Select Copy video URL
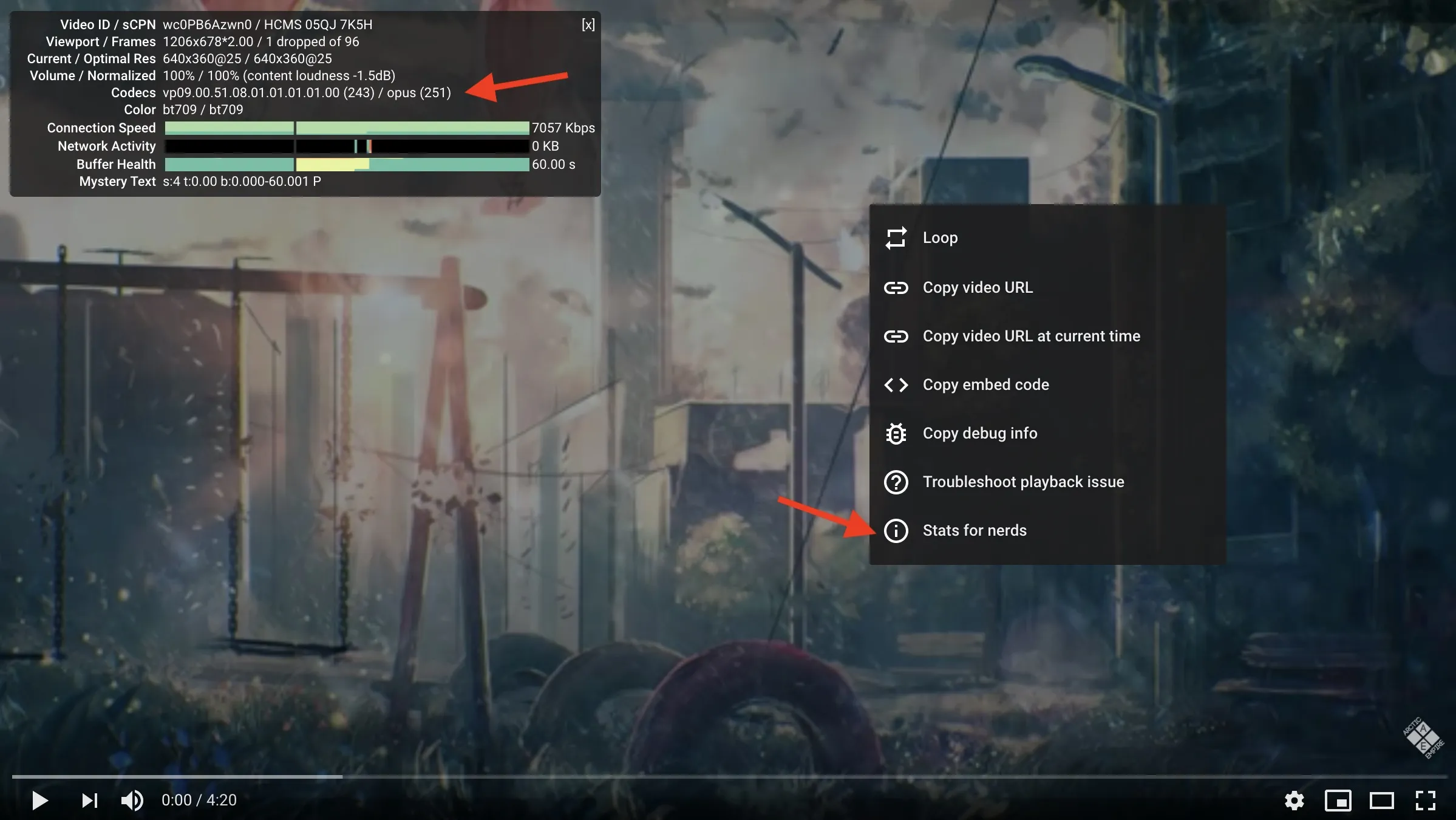 coord(977,287)
